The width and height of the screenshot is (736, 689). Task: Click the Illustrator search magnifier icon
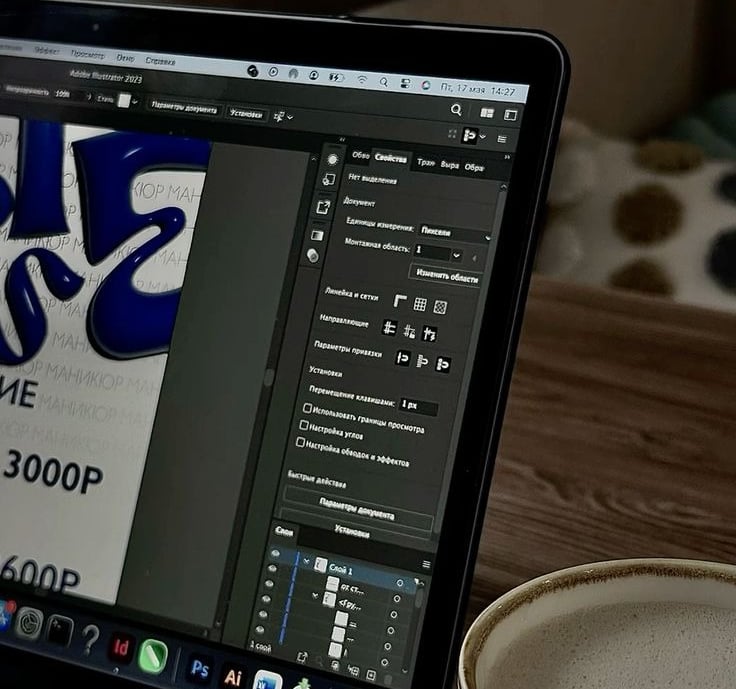tap(456, 110)
